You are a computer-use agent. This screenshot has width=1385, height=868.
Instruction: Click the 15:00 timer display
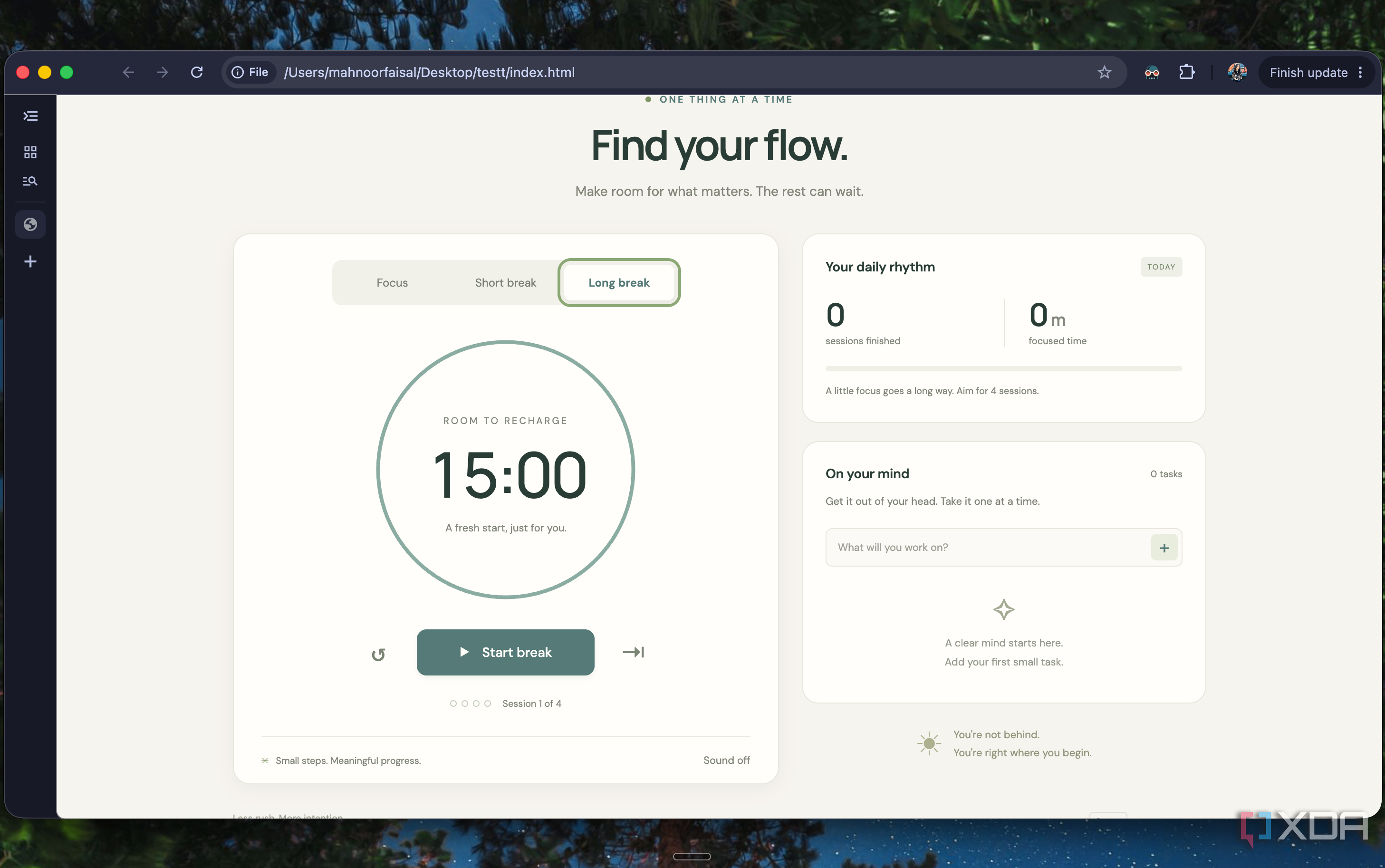(x=510, y=475)
